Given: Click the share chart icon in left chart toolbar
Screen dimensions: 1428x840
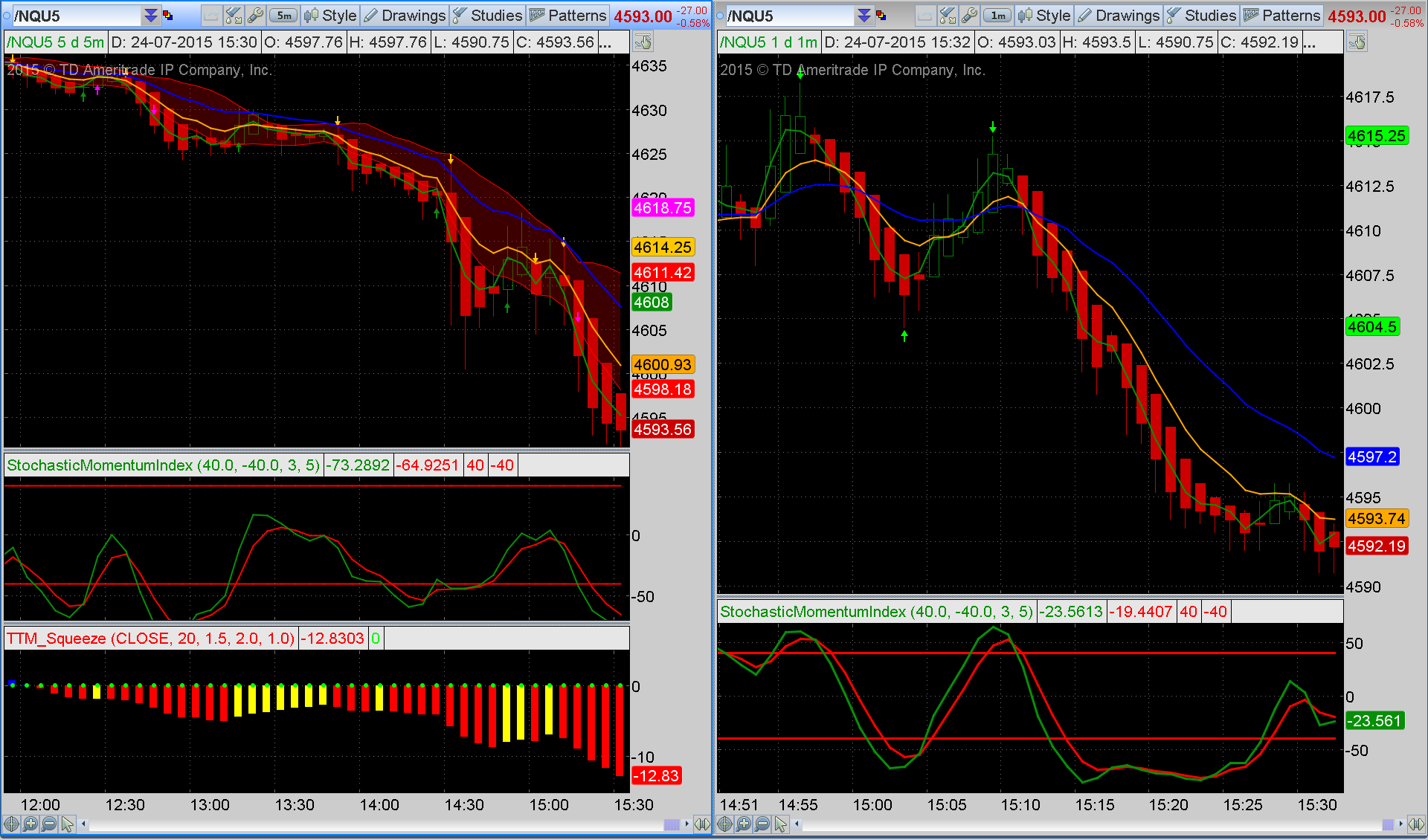Looking at the screenshot, I should [x=210, y=16].
